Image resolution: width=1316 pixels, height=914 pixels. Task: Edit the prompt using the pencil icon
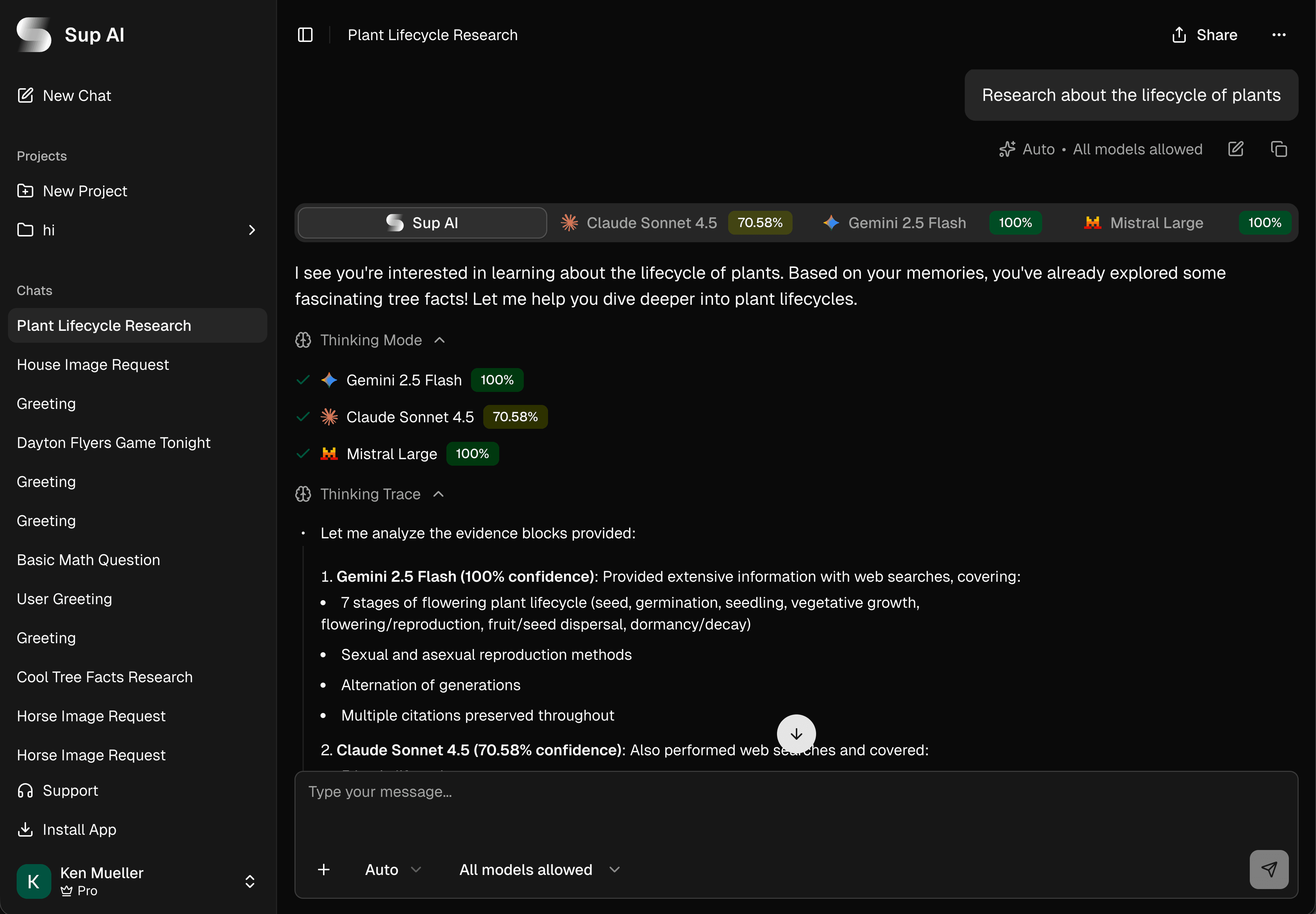tap(1236, 149)
